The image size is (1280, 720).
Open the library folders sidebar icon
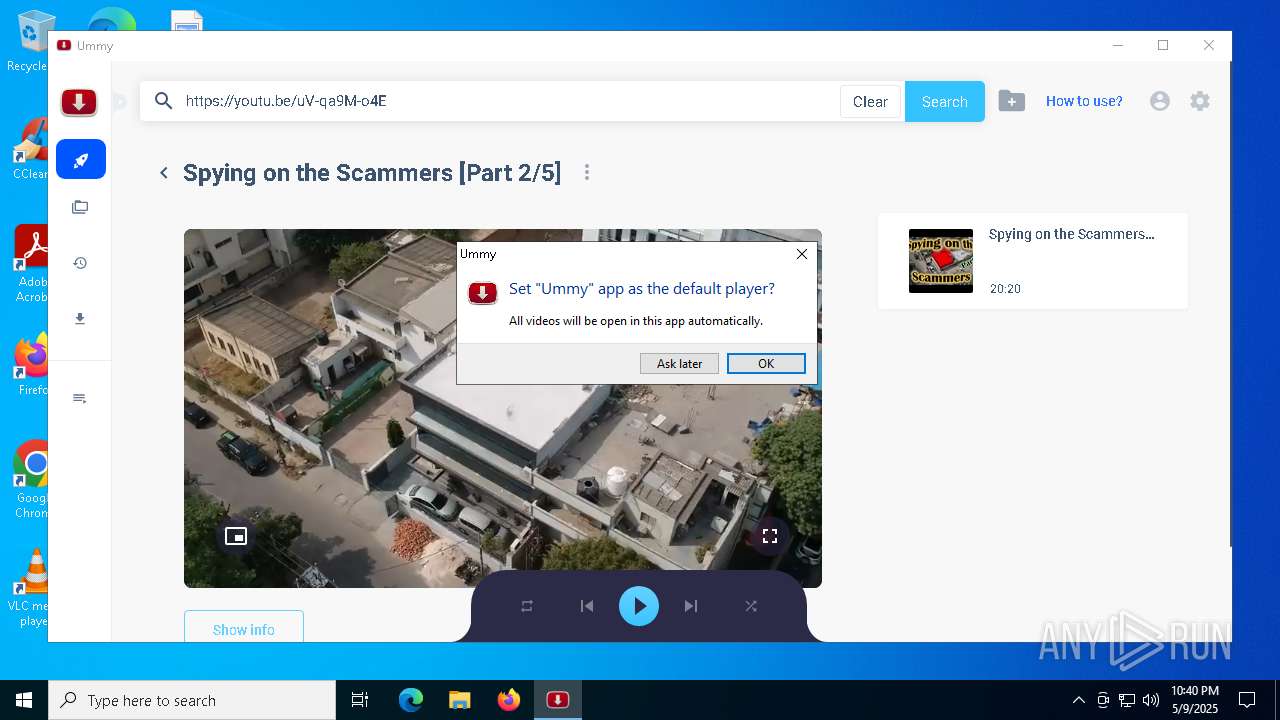click(x=80, y=207)
